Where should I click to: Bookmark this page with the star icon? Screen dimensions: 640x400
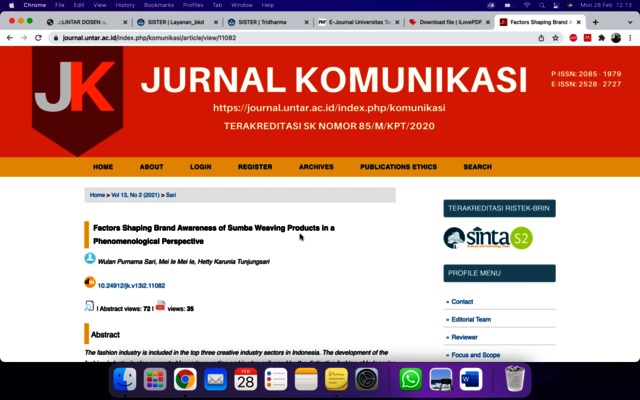(555, 38)
